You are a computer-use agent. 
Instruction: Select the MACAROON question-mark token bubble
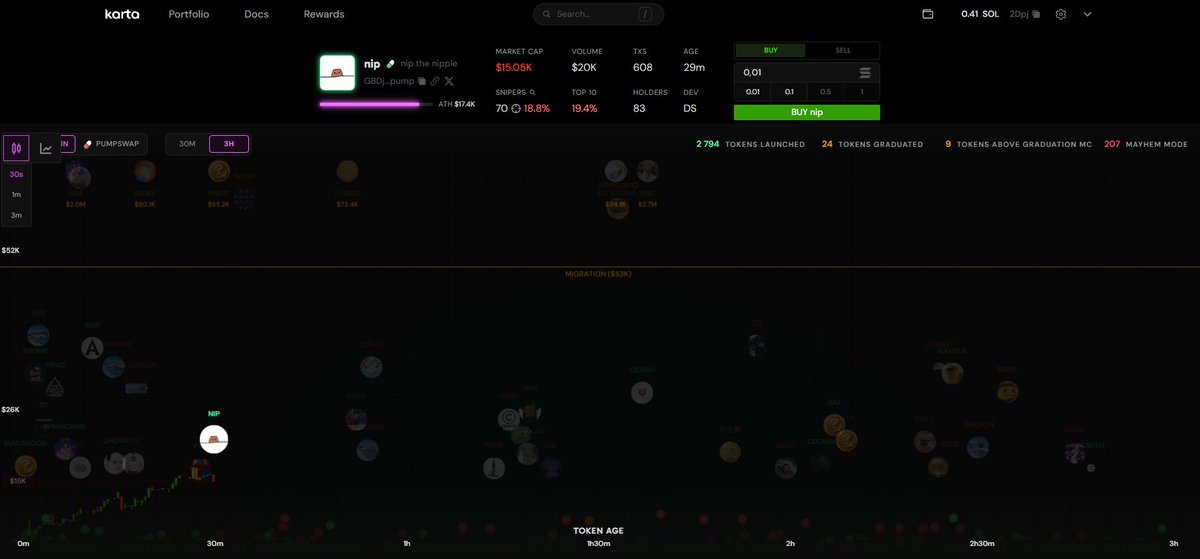tap(25, 464)
